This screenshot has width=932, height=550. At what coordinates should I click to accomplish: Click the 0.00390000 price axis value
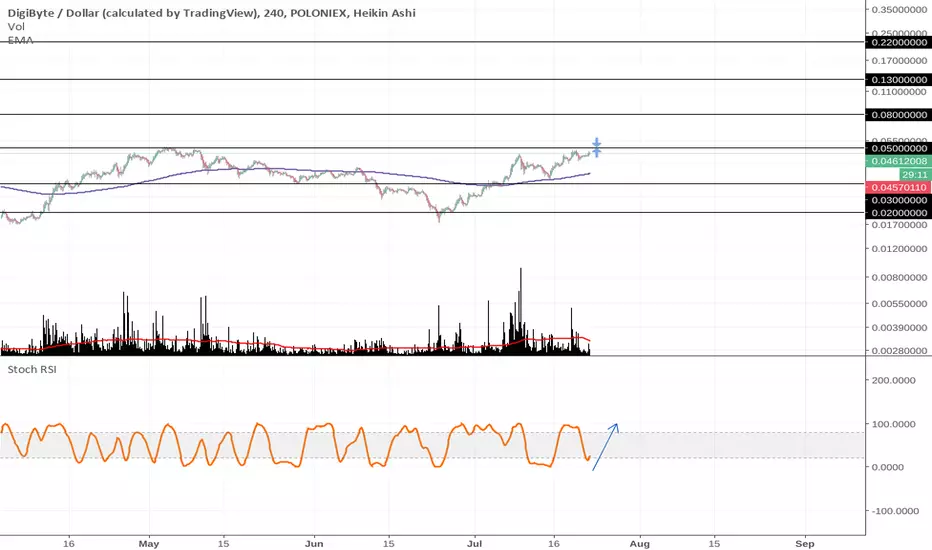coord(899,327)
